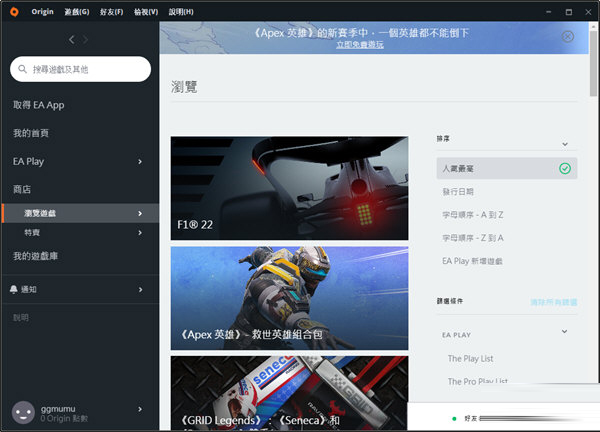
Task: Close the Apex promo banner
Action: tap(568, 37)
